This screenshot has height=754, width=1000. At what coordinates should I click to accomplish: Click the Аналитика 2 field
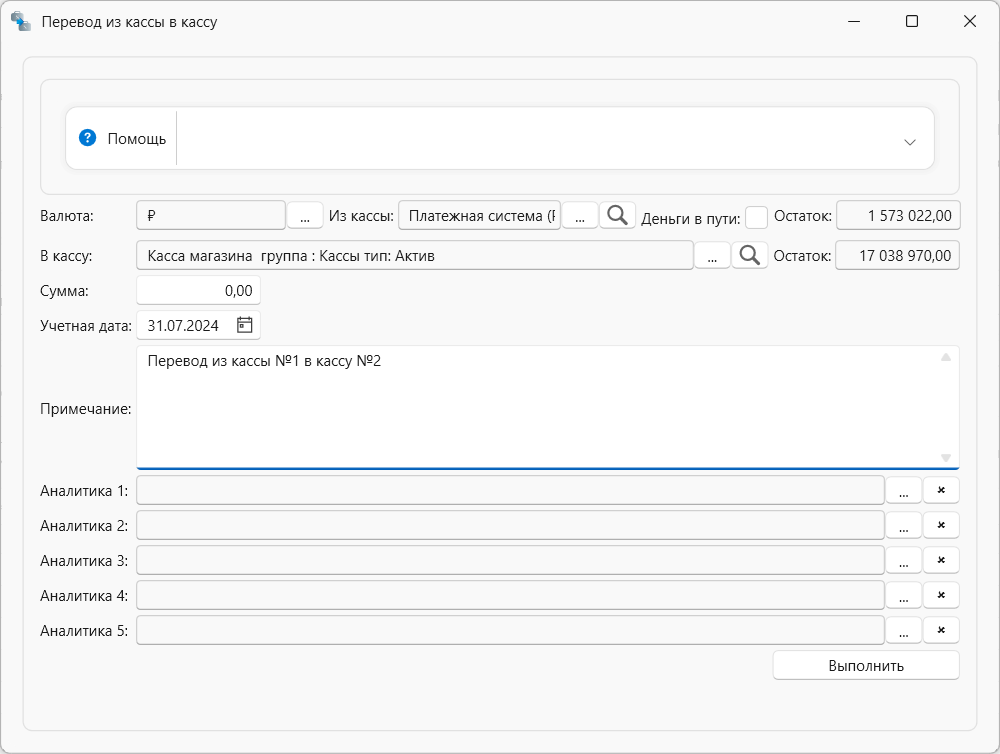[x=510, y=526]
